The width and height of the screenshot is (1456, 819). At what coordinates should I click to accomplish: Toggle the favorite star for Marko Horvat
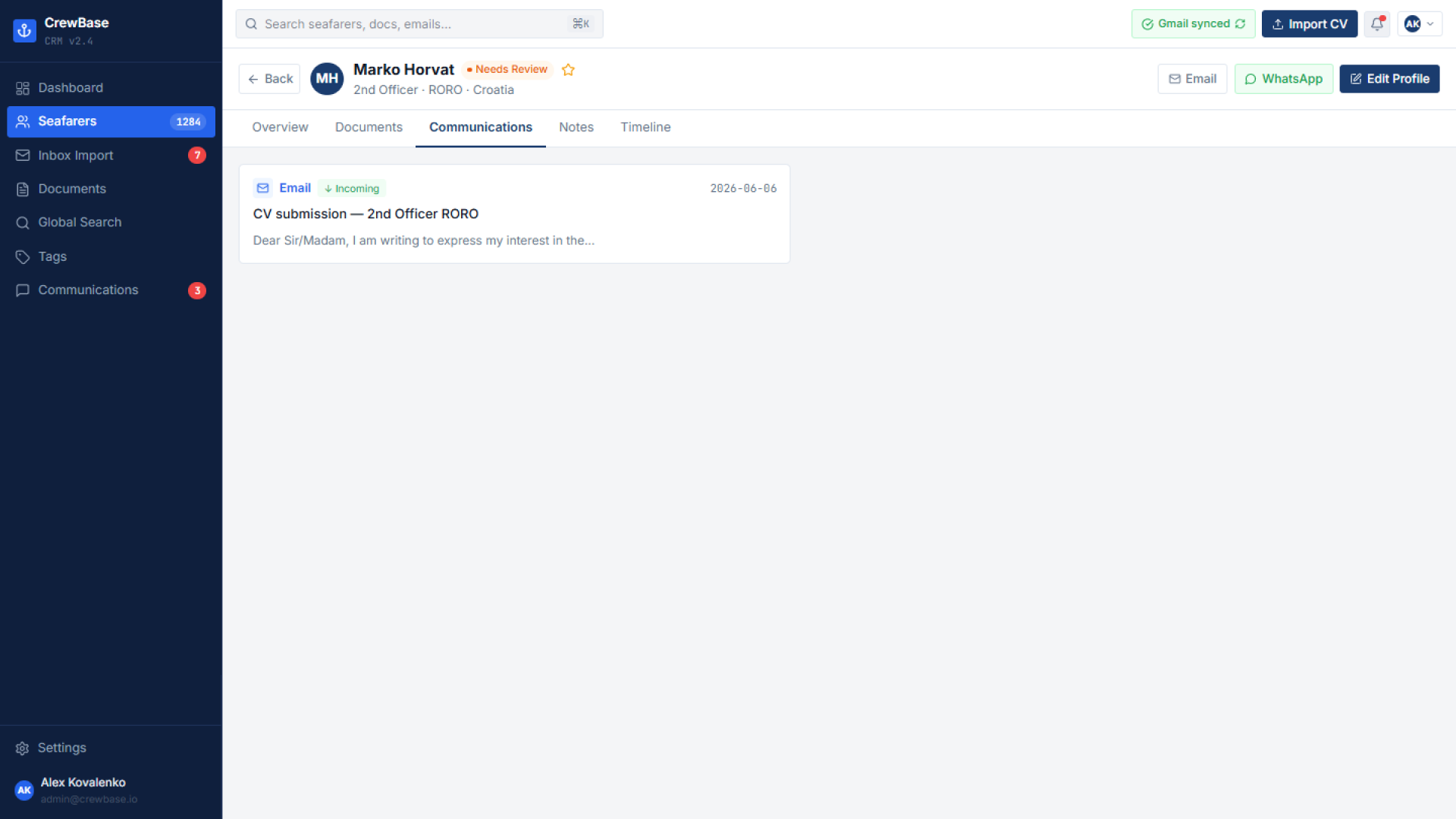click(x=568, y=70)
